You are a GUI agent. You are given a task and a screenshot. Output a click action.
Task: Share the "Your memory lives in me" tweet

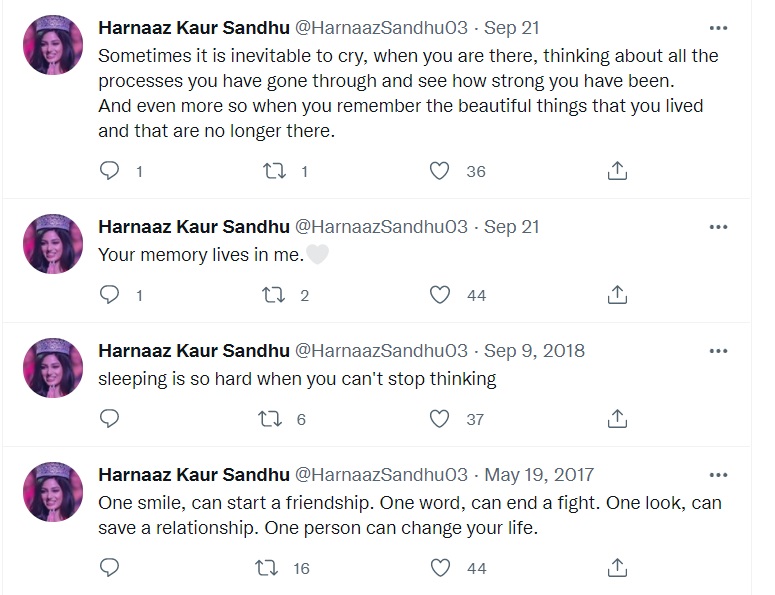point(618,294)
